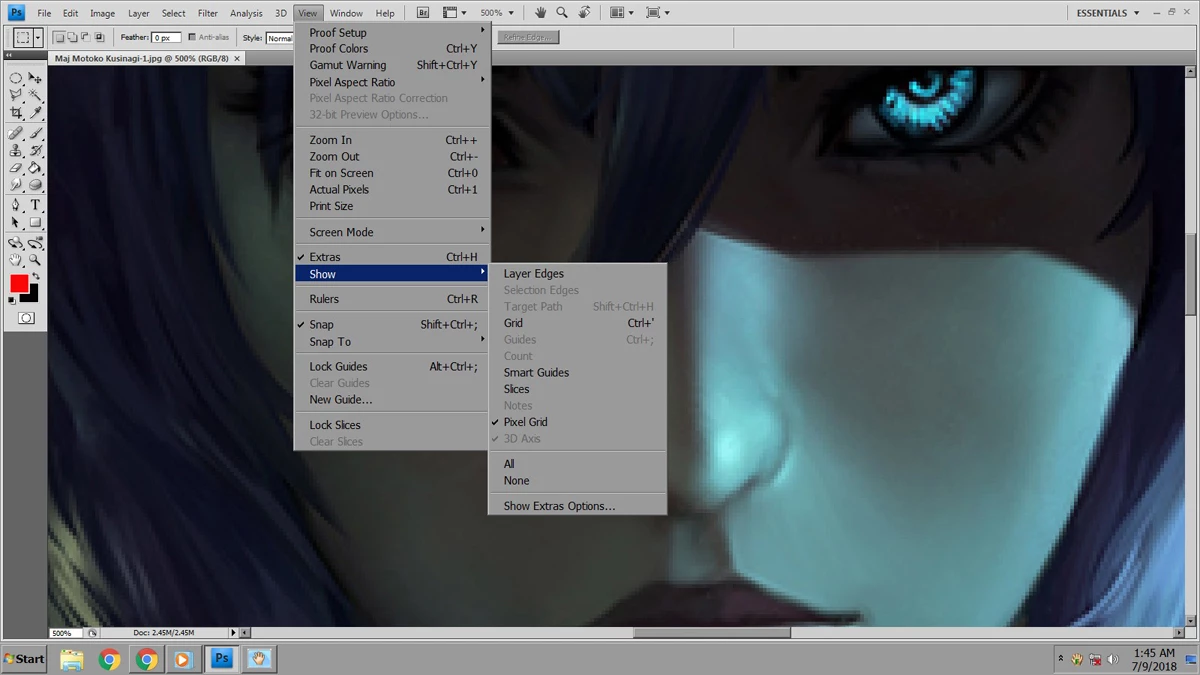The width and height of the screenshot is (1200, 675).
Task: Select the Eraser tool
Action: click(x=16, y=167)
